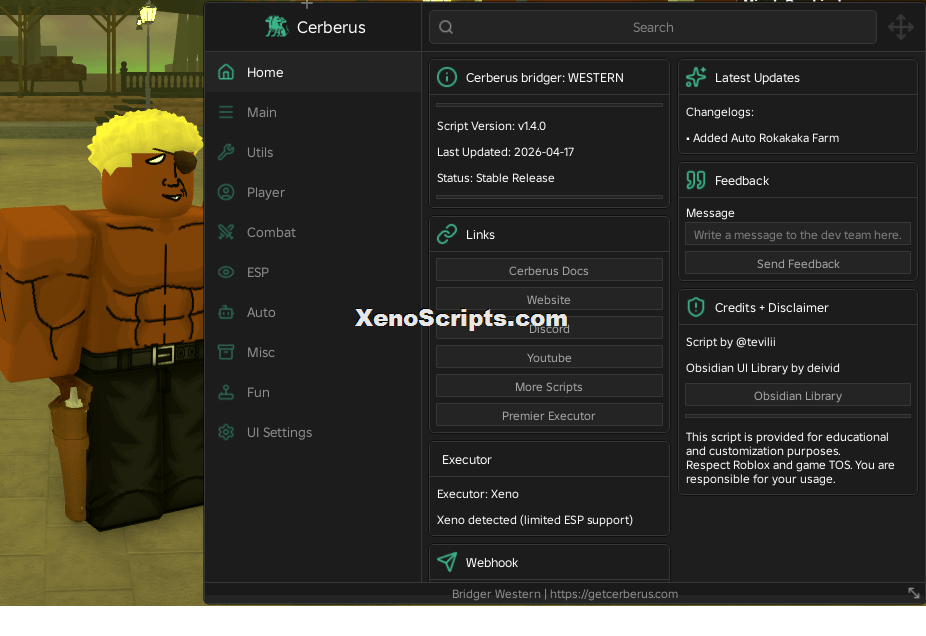Focus the Search input field
Viewport: 926px width, 636px height.
(653, 27)
